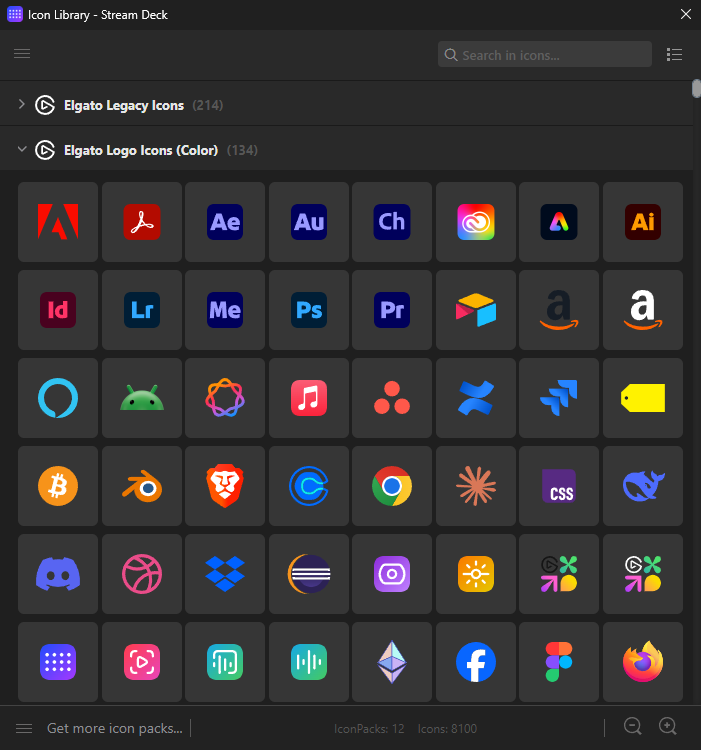Expand the Elgato Legacy Icons pack
Image resolution: width=701 pixels, height=750 pixels.
click(22, 105)
